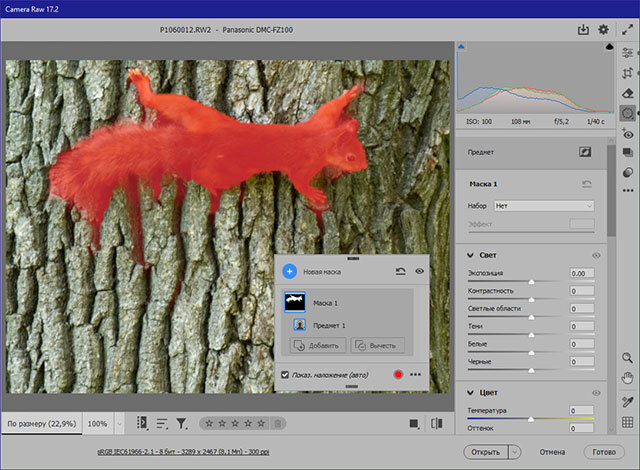This screenshot has width=640, height=470.
Task: Toggle visibility of Свет panel edits
Action: [596, 256]
